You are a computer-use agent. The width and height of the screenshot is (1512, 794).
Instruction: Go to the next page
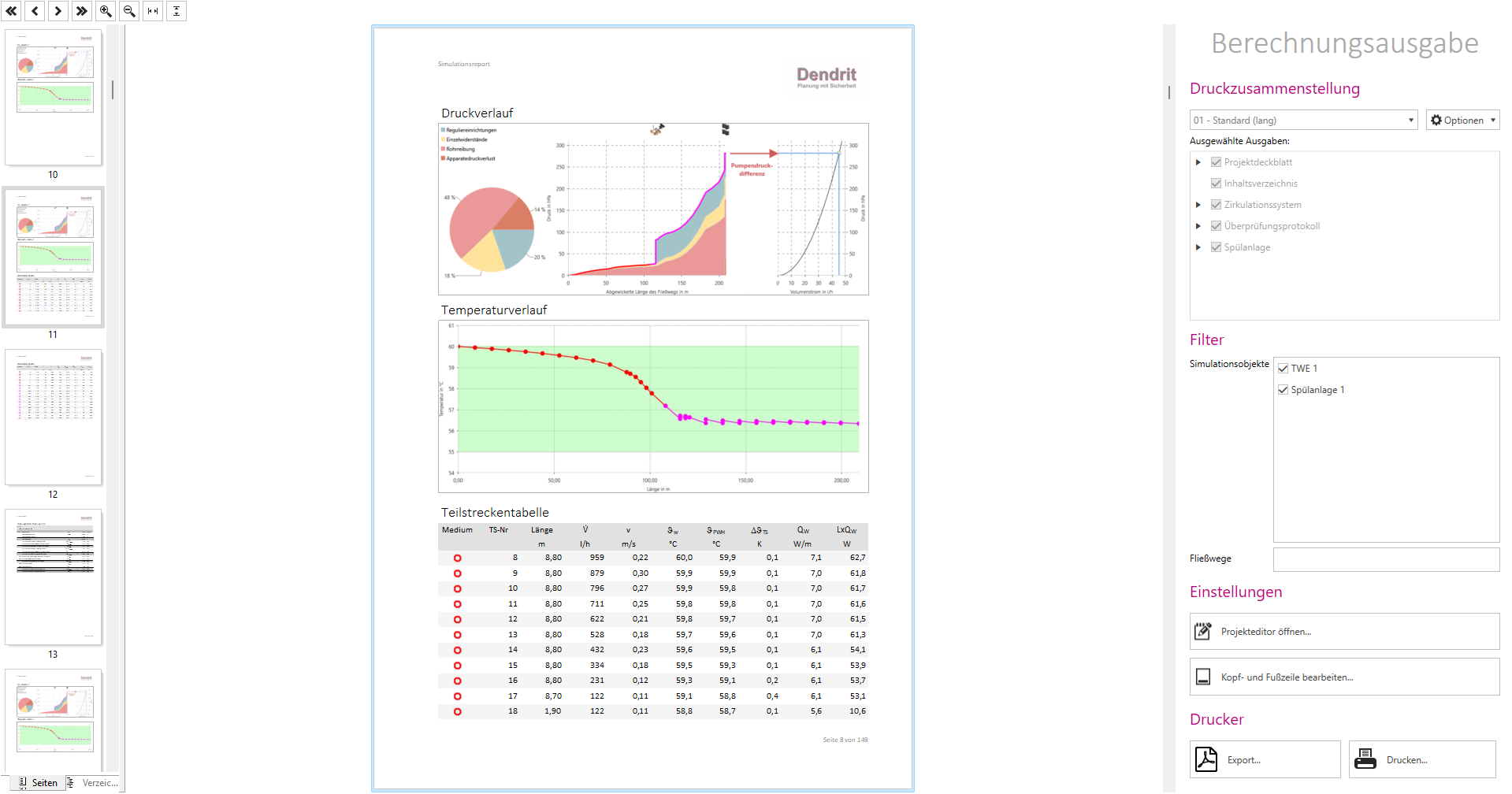(58, 11)
